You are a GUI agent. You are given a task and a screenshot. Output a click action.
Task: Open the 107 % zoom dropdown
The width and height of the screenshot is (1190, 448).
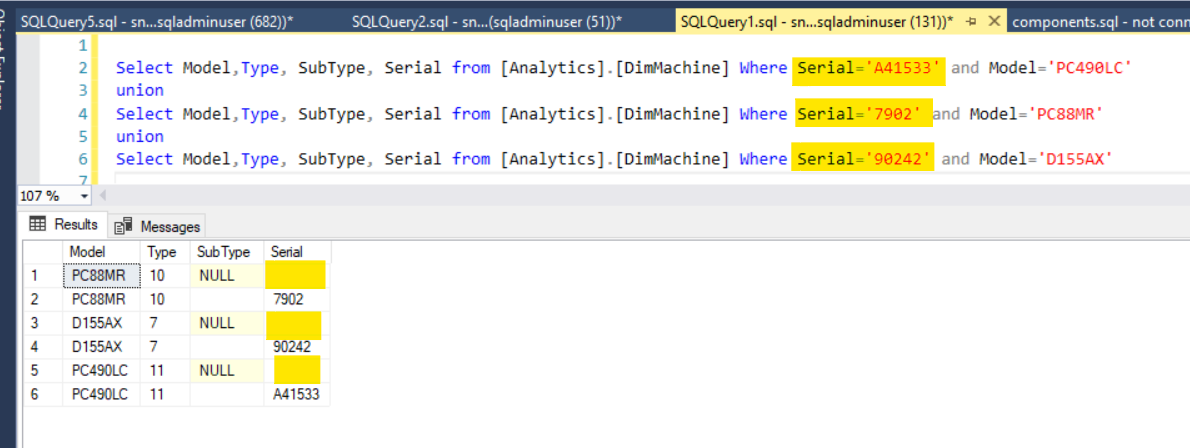(x=83, y=196)
